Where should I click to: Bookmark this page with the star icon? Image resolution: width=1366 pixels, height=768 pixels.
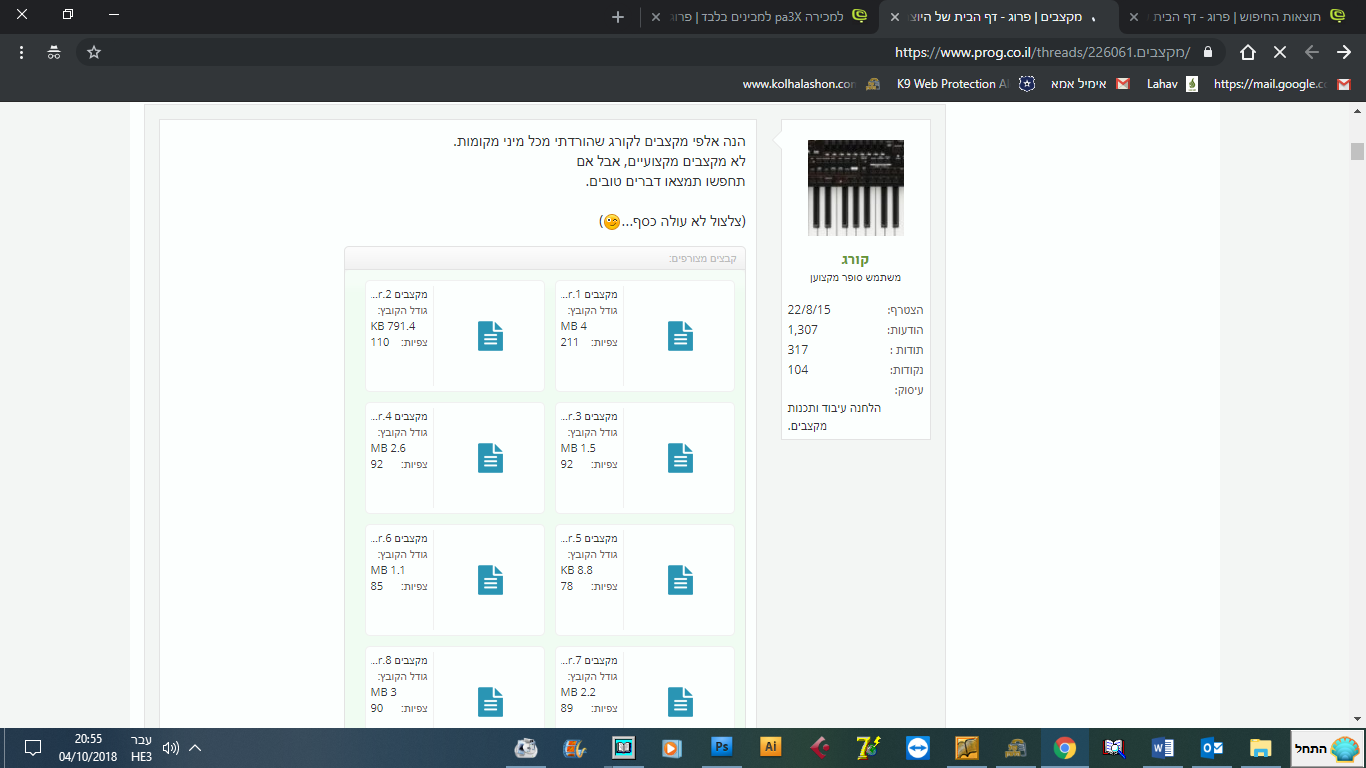(x=94, y=52)
